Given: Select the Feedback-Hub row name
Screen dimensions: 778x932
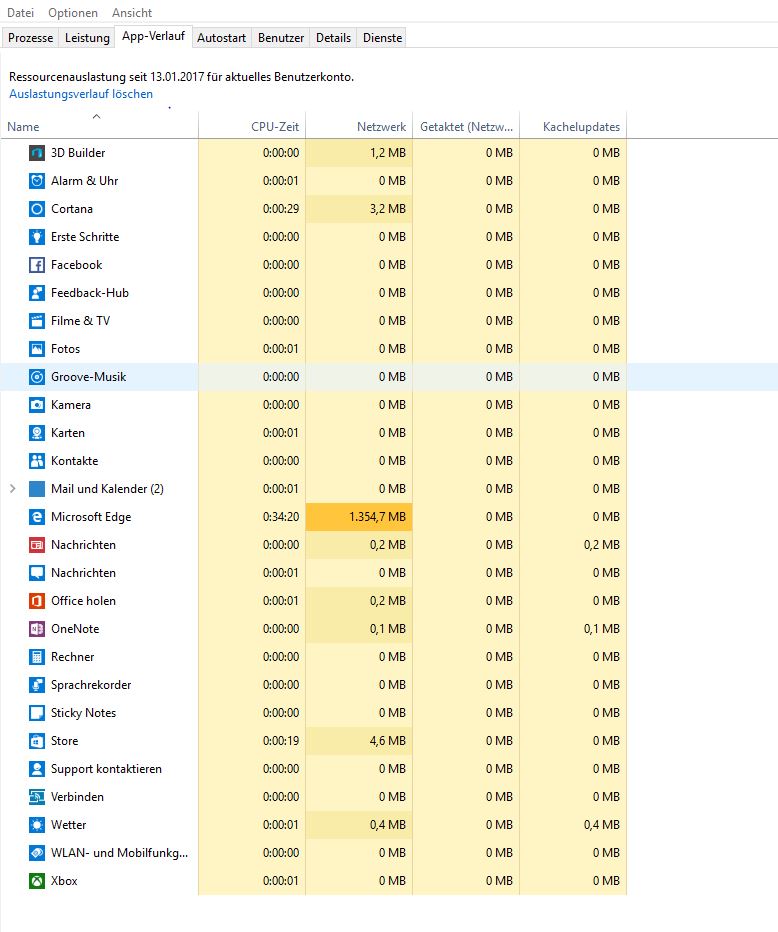Looking at the screenshot, I should 90,292.
